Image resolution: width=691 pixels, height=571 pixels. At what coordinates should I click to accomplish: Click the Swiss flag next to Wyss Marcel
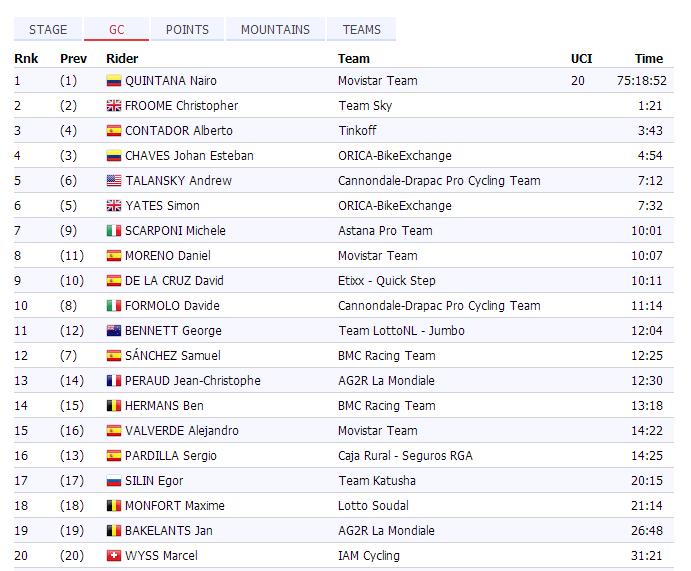coord(114,556)
